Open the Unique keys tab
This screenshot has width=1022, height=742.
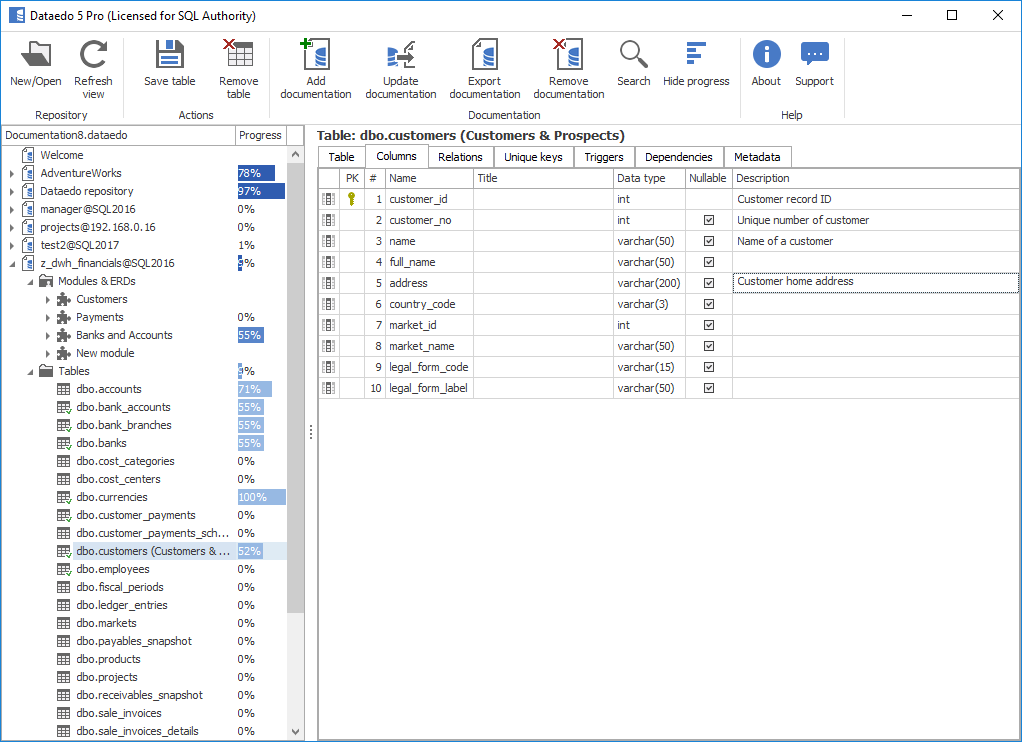coord(533,157)
